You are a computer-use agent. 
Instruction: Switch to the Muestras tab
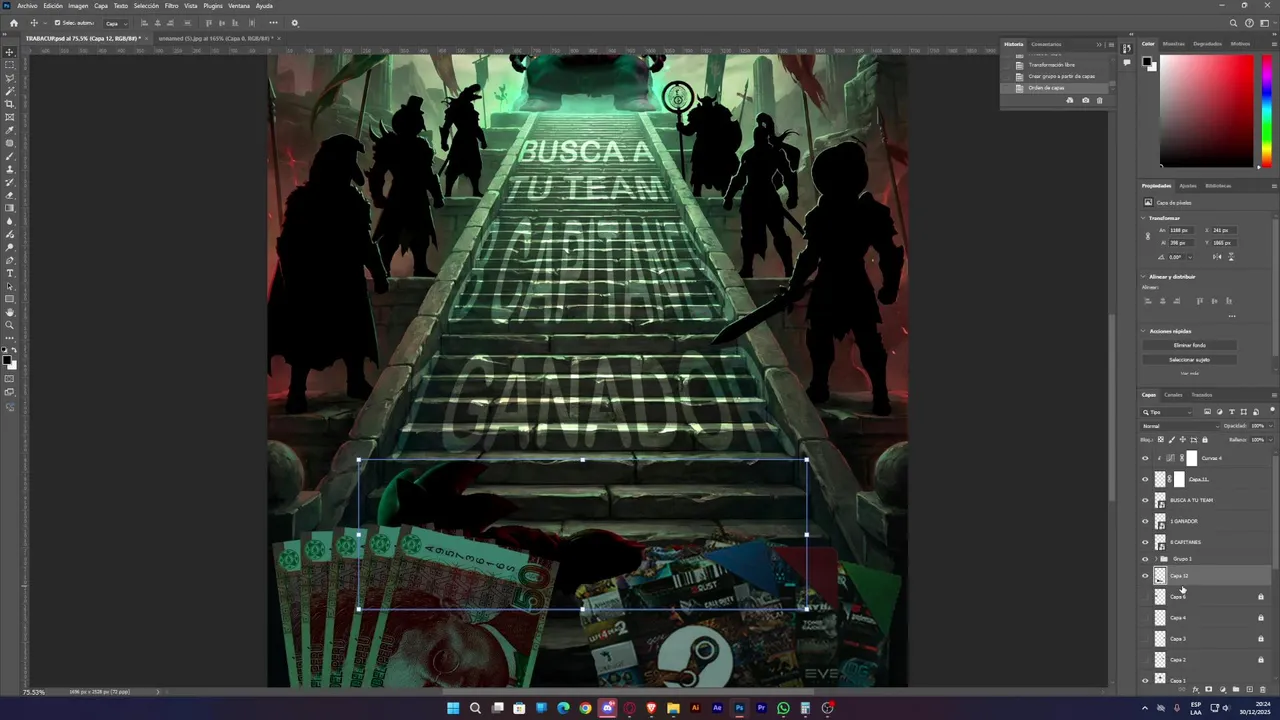(1174, 44)
